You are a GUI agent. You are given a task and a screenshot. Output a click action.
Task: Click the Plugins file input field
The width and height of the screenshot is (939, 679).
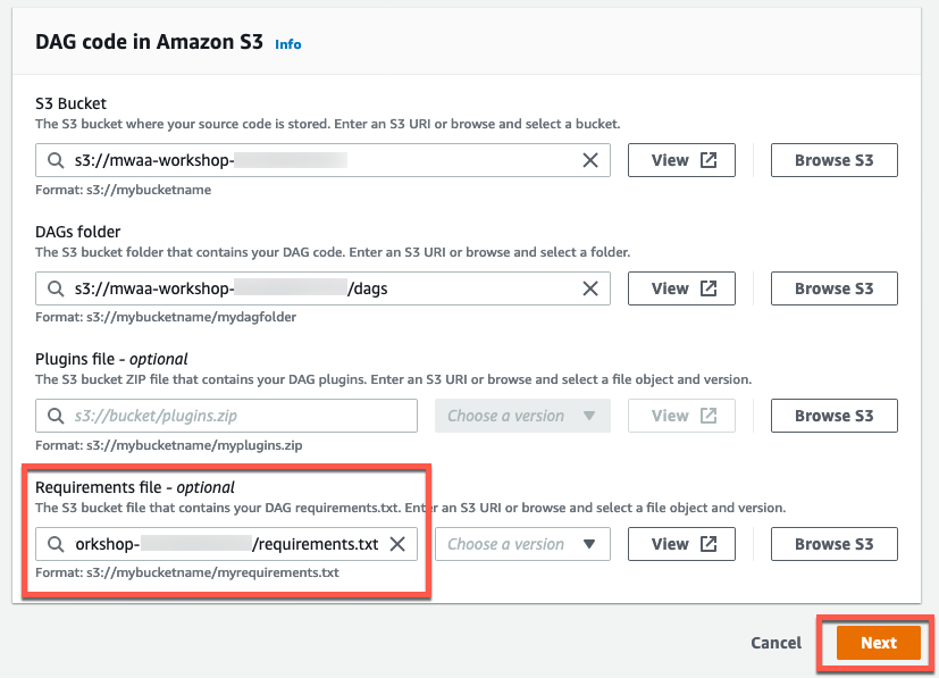point(240,416)
